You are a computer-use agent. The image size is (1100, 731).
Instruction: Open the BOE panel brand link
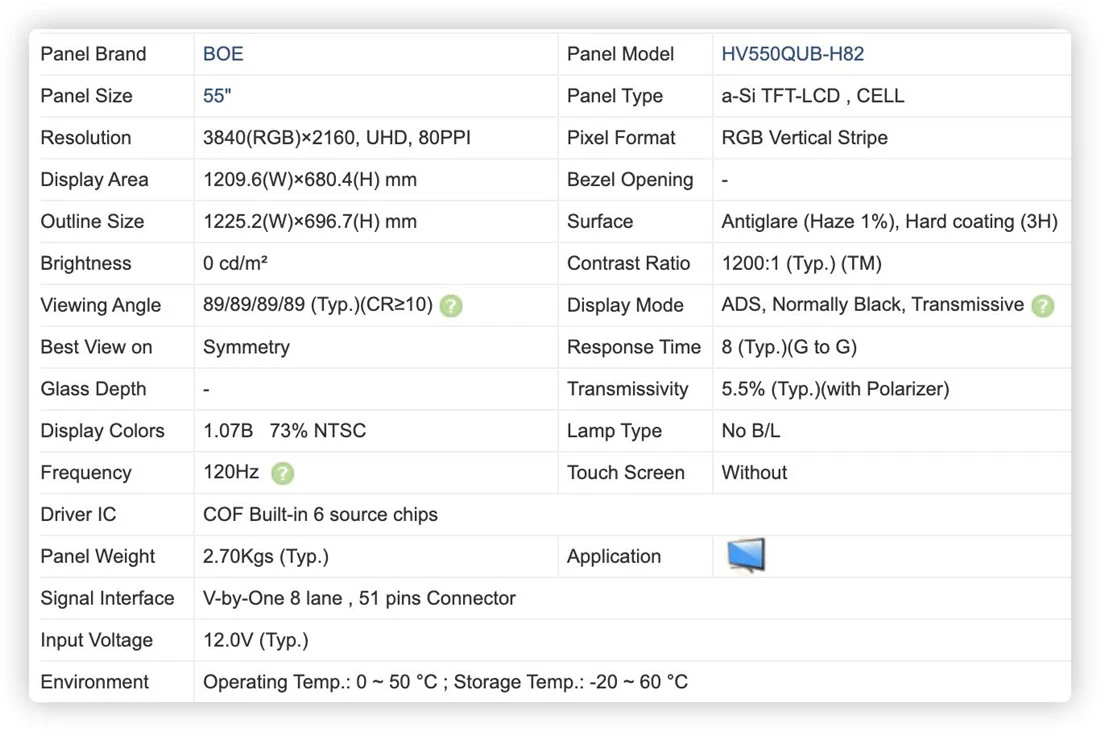click(x=223, y=54)
